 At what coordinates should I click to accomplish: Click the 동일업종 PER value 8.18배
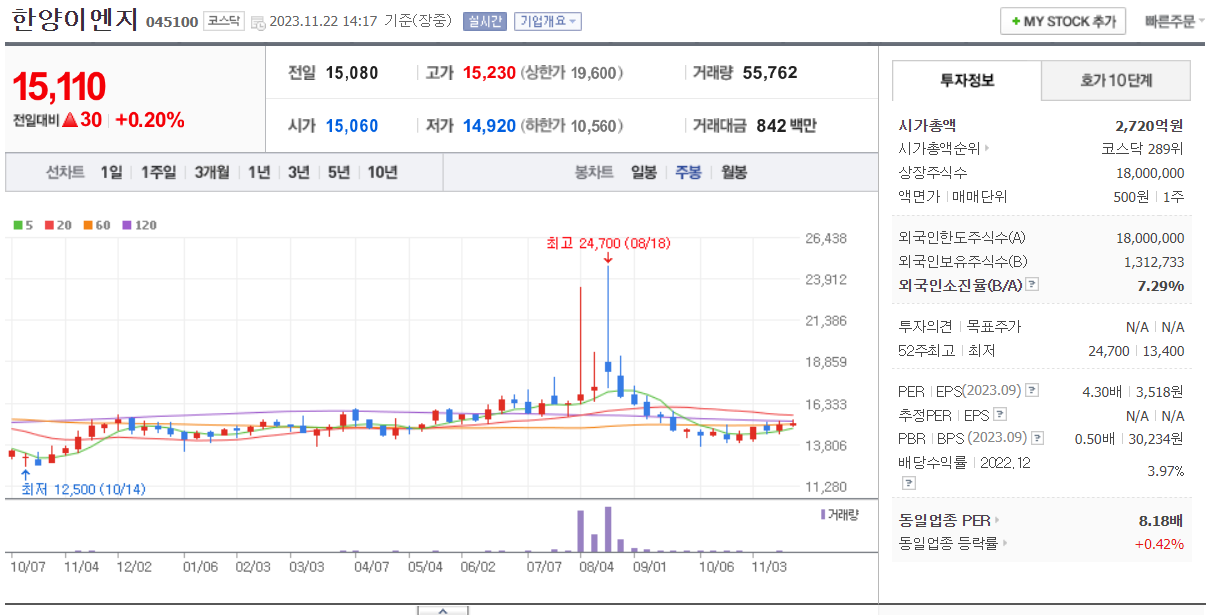coord(1161,520)
